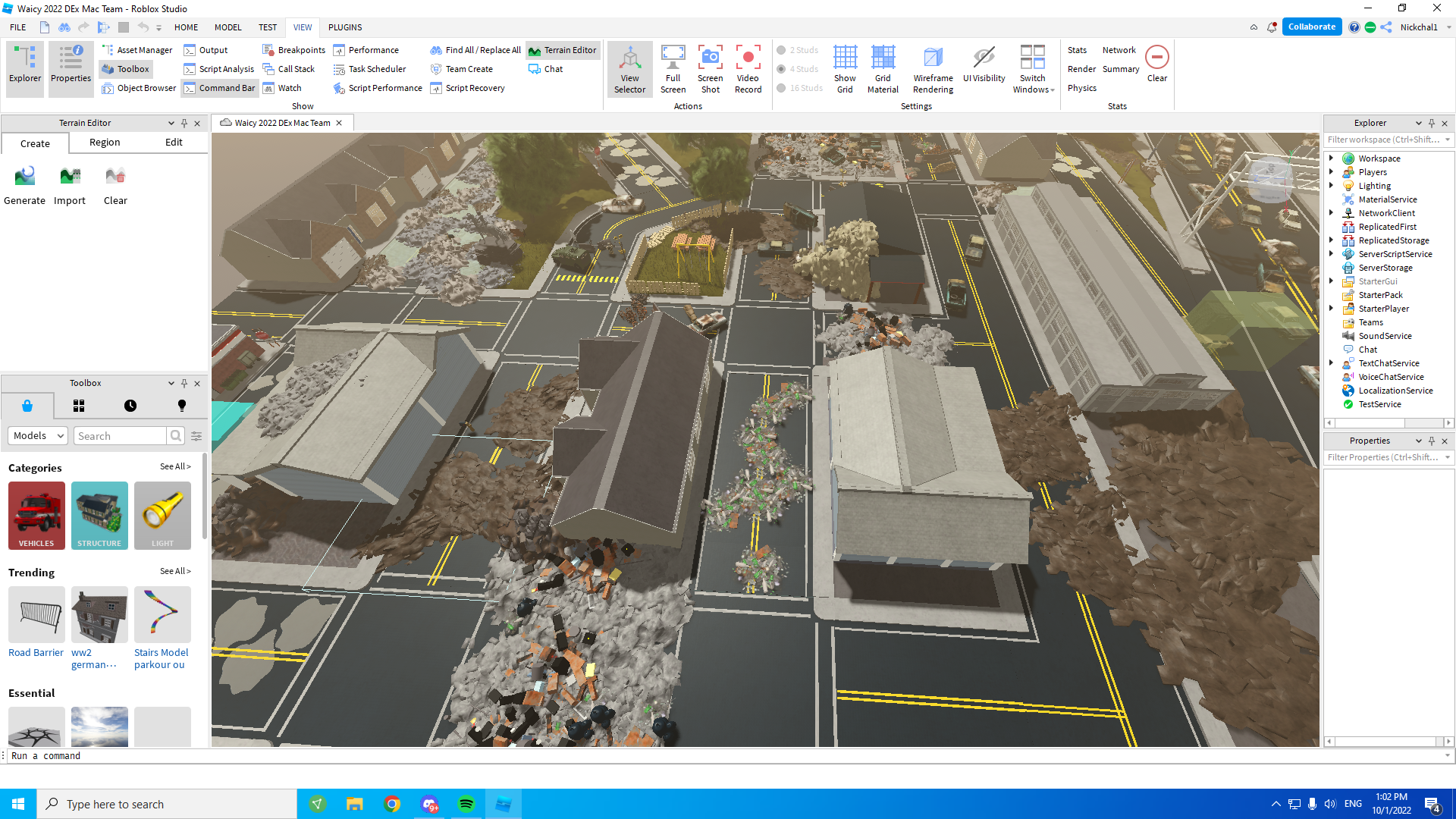This screenshot has width=1456, height=819.
Task: Toggle the Command Bar panel
Action: click(x=219, y=88)
